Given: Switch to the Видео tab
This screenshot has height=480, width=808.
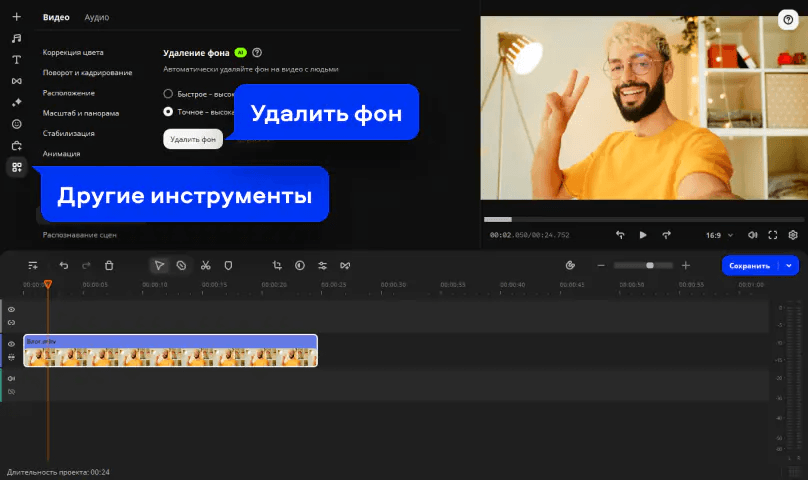Looking at the screenshot, I should pyautogui.click(x=56, y=17).
